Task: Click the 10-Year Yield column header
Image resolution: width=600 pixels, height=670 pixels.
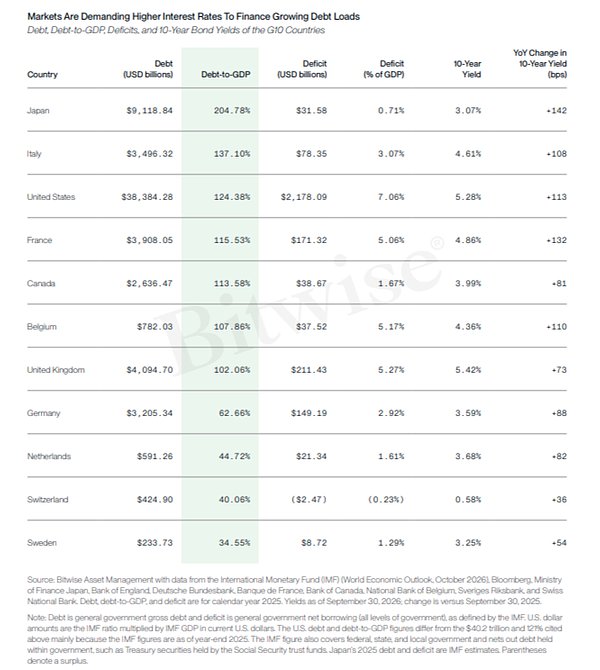Action: [x=468, y=69]
